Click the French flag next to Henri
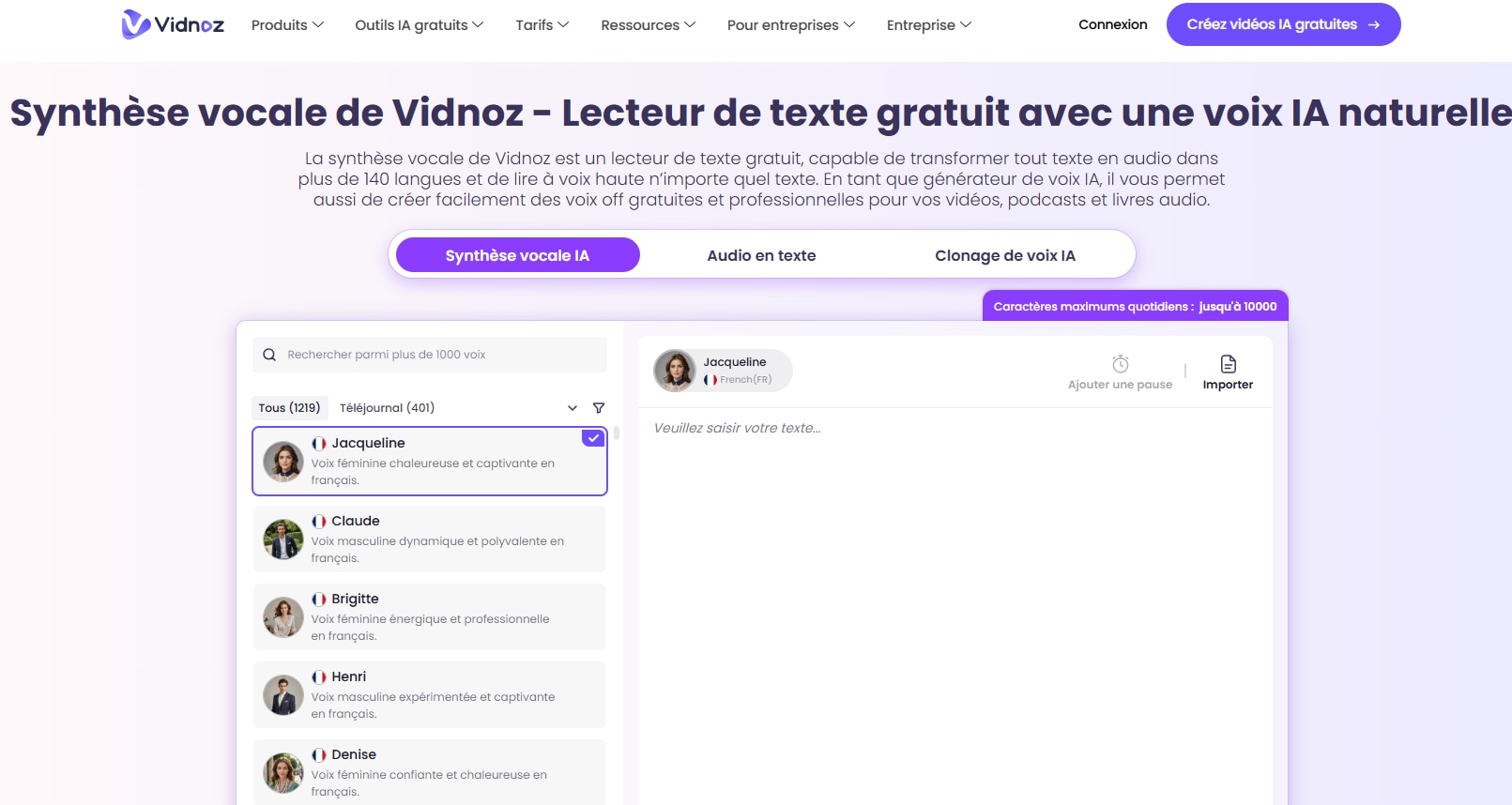 (x=319, y=677)
